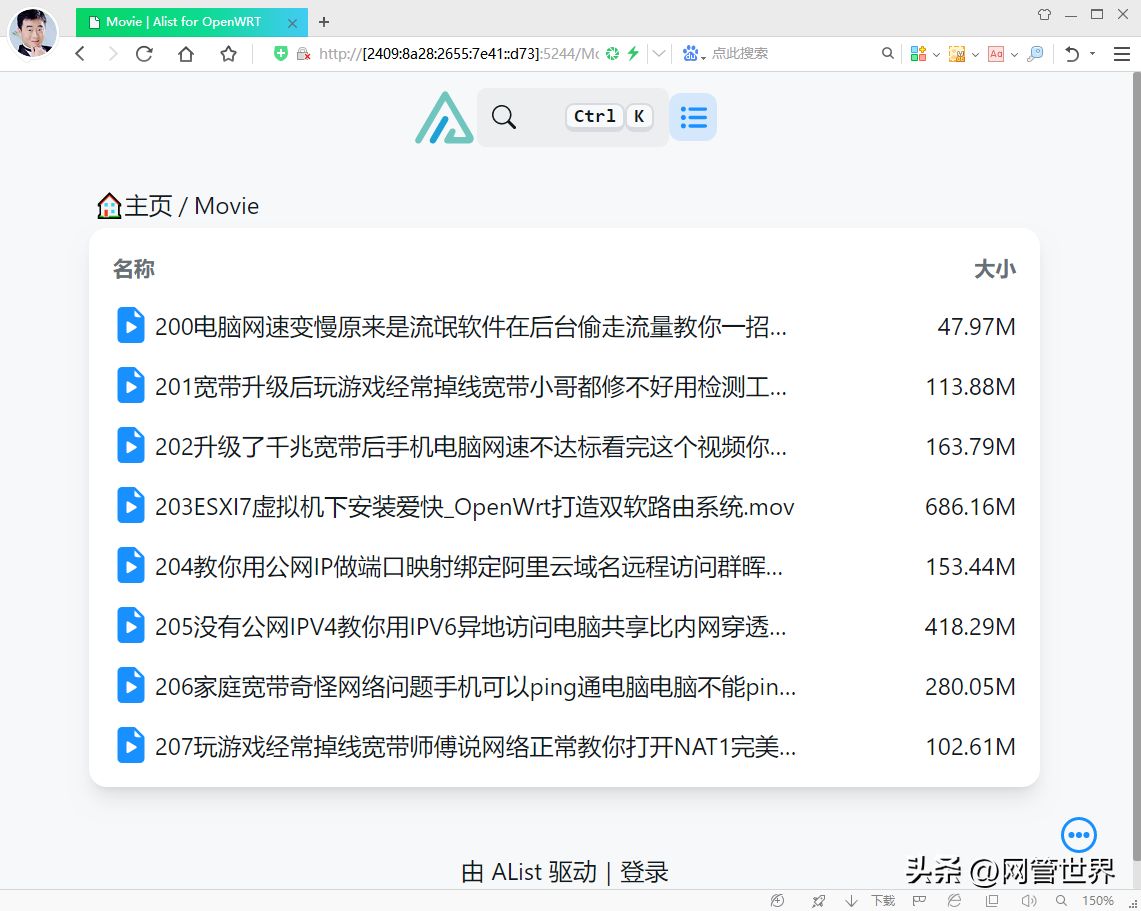Image resolution: width=1141 pixels, height=911 pixels.
Task: Open a new tab with plus button
Action: pos(324,22)
